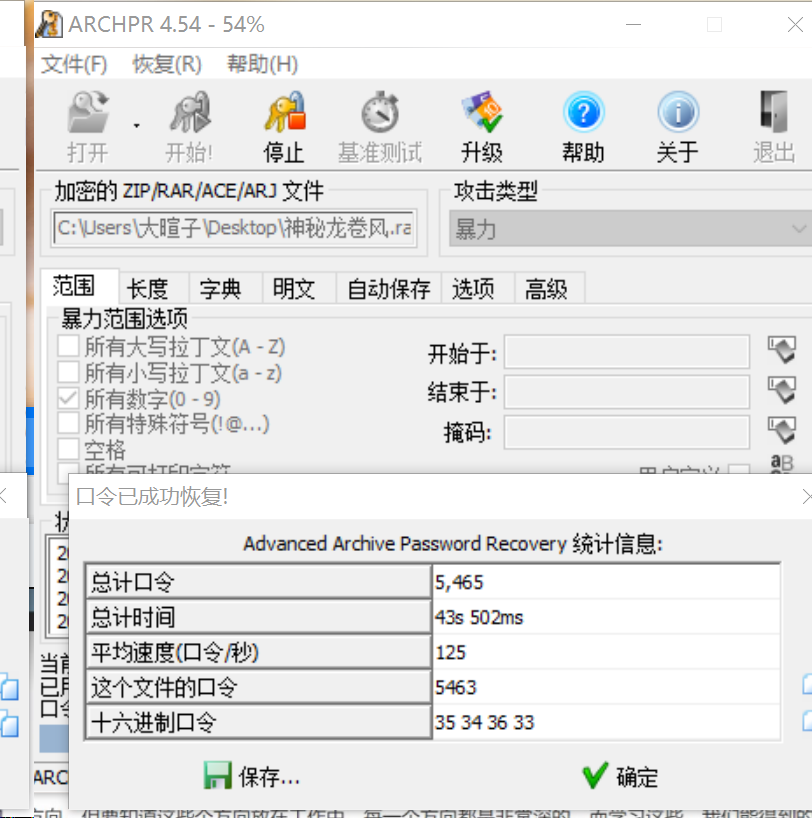Screen dimensions: 812x818
Task: Click the 总计时间 row label
Action: (x=259, y=617)
